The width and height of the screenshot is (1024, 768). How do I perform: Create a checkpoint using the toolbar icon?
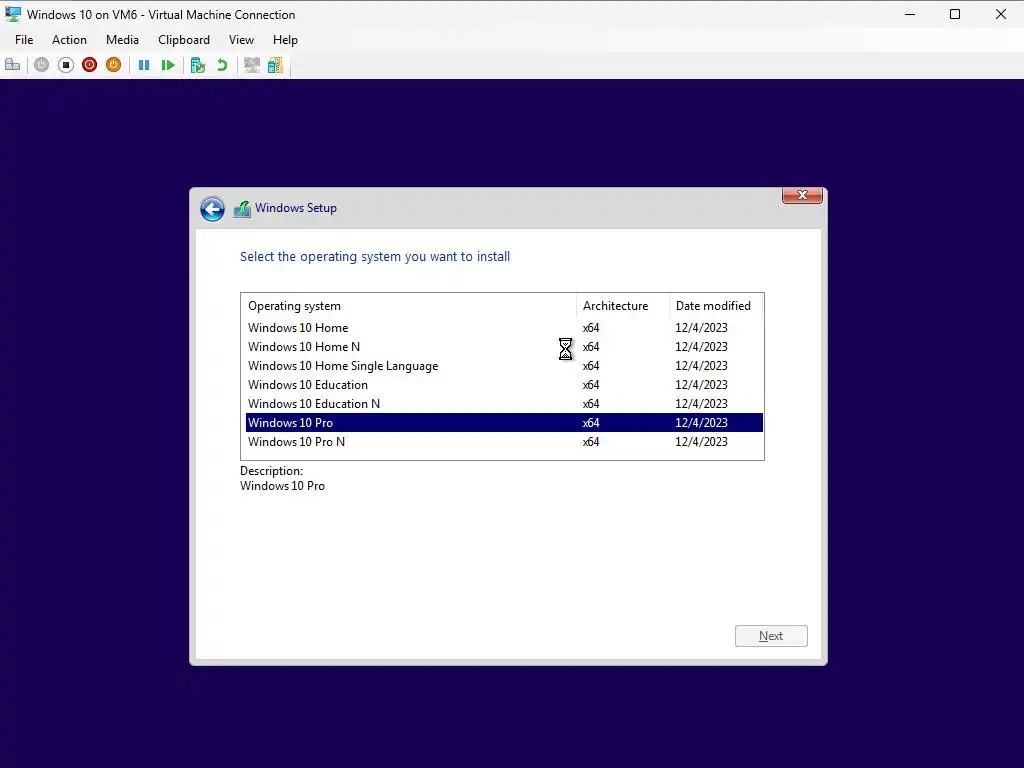(x=198, y=65)
